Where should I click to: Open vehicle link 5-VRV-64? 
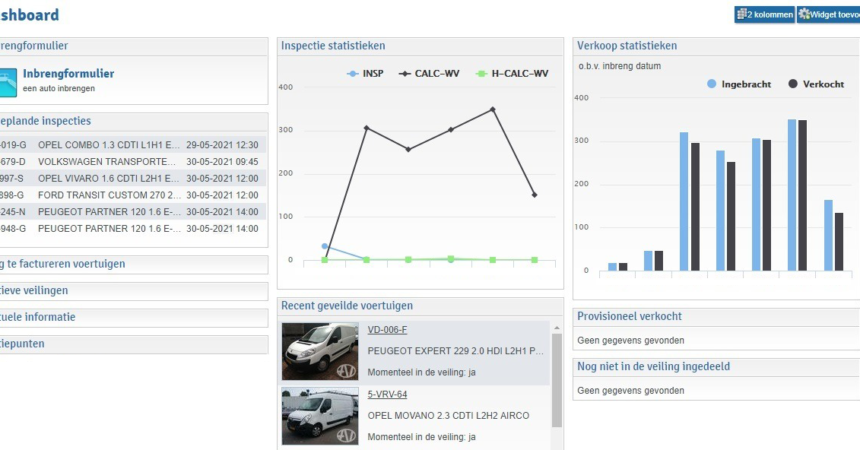[x=386, y=394]
